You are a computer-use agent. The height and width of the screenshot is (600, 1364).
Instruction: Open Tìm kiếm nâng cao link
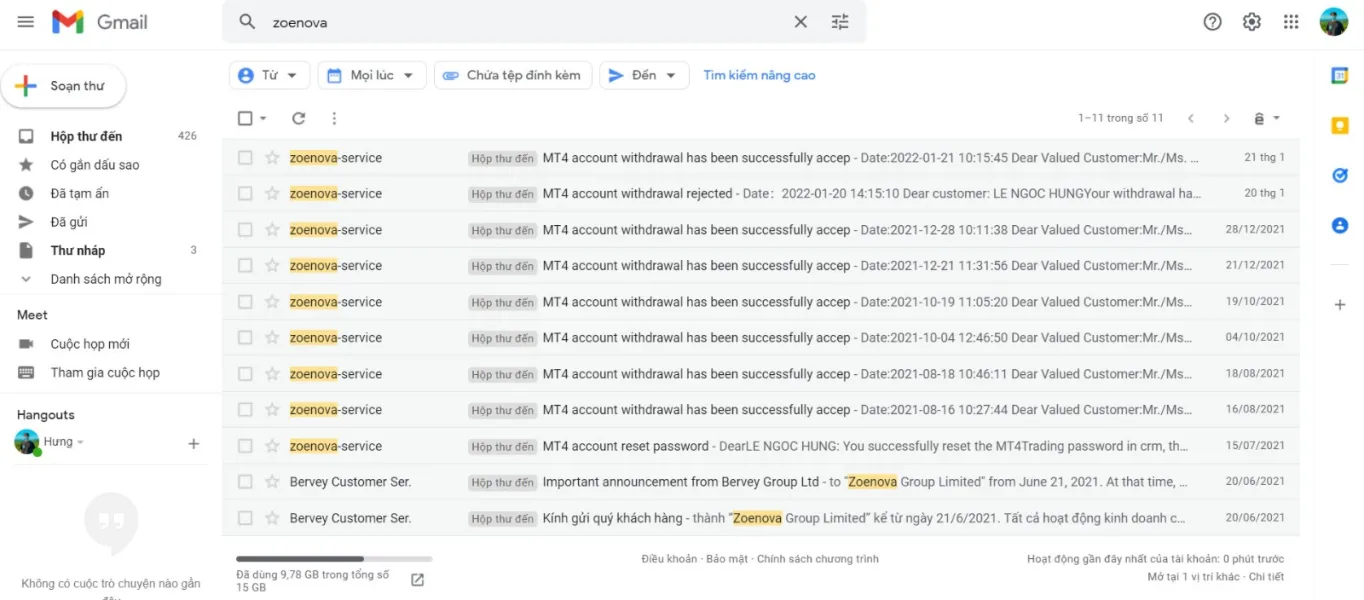pyautogui.click(x=759, y=75)
